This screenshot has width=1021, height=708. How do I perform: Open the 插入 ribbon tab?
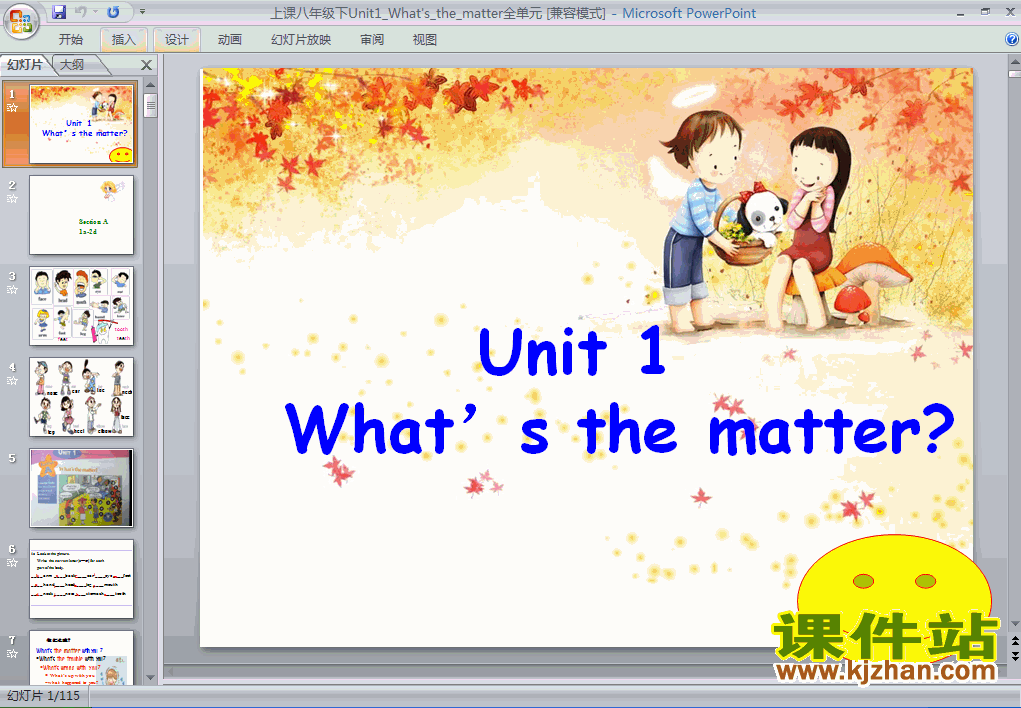(x=124, y=40)
